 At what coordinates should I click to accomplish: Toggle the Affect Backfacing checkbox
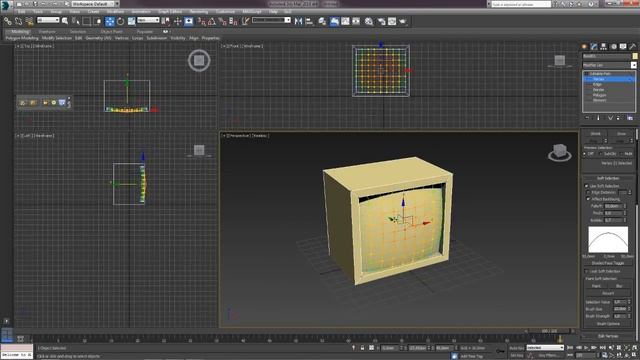tap(588, 199)
